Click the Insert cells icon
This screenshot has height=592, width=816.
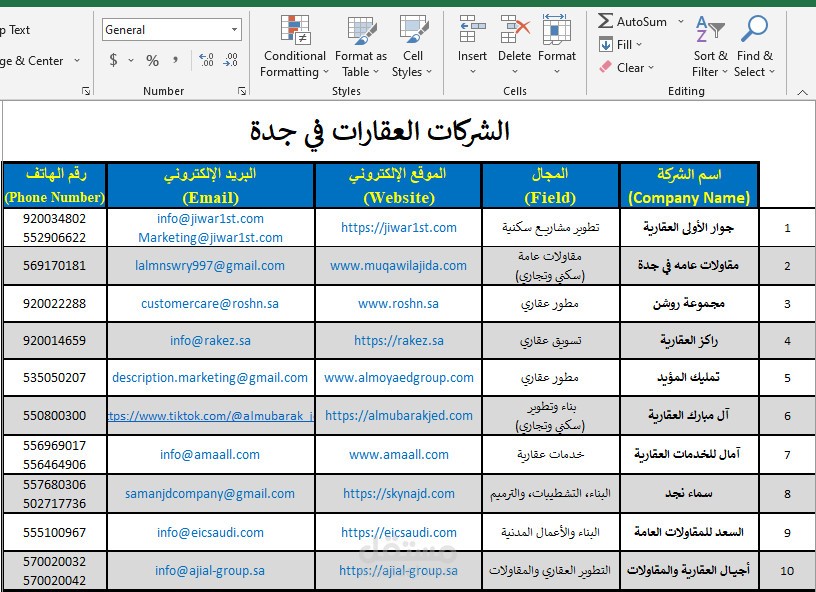click(472, 29)
